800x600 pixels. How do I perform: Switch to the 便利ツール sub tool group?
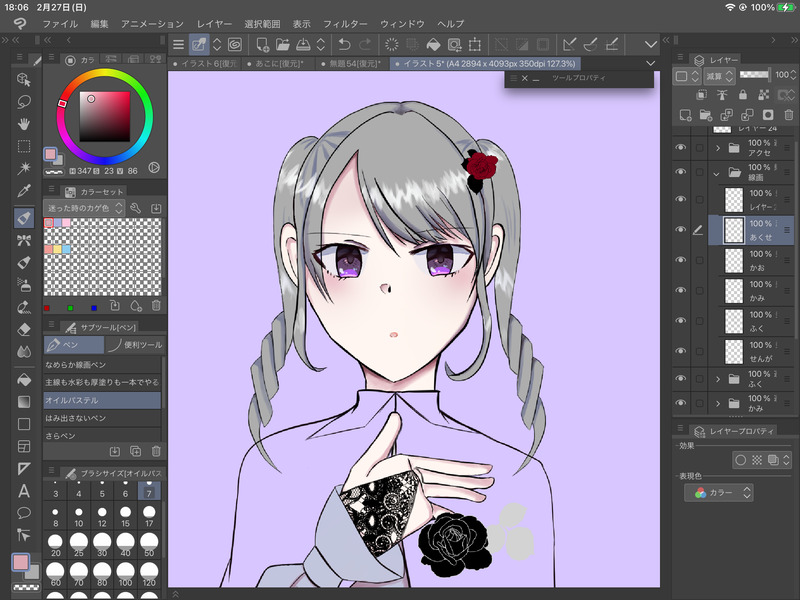(x=135, y=345)
